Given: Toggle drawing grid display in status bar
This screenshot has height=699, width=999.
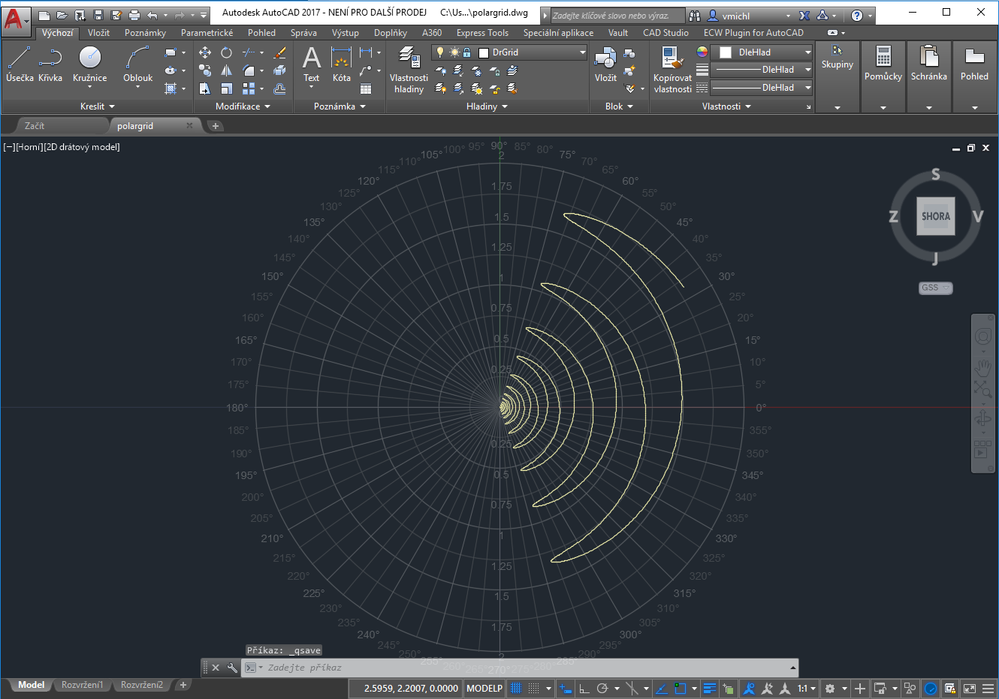Looking at the screenshot, I should pyautogui.click(x=516, y=688).
